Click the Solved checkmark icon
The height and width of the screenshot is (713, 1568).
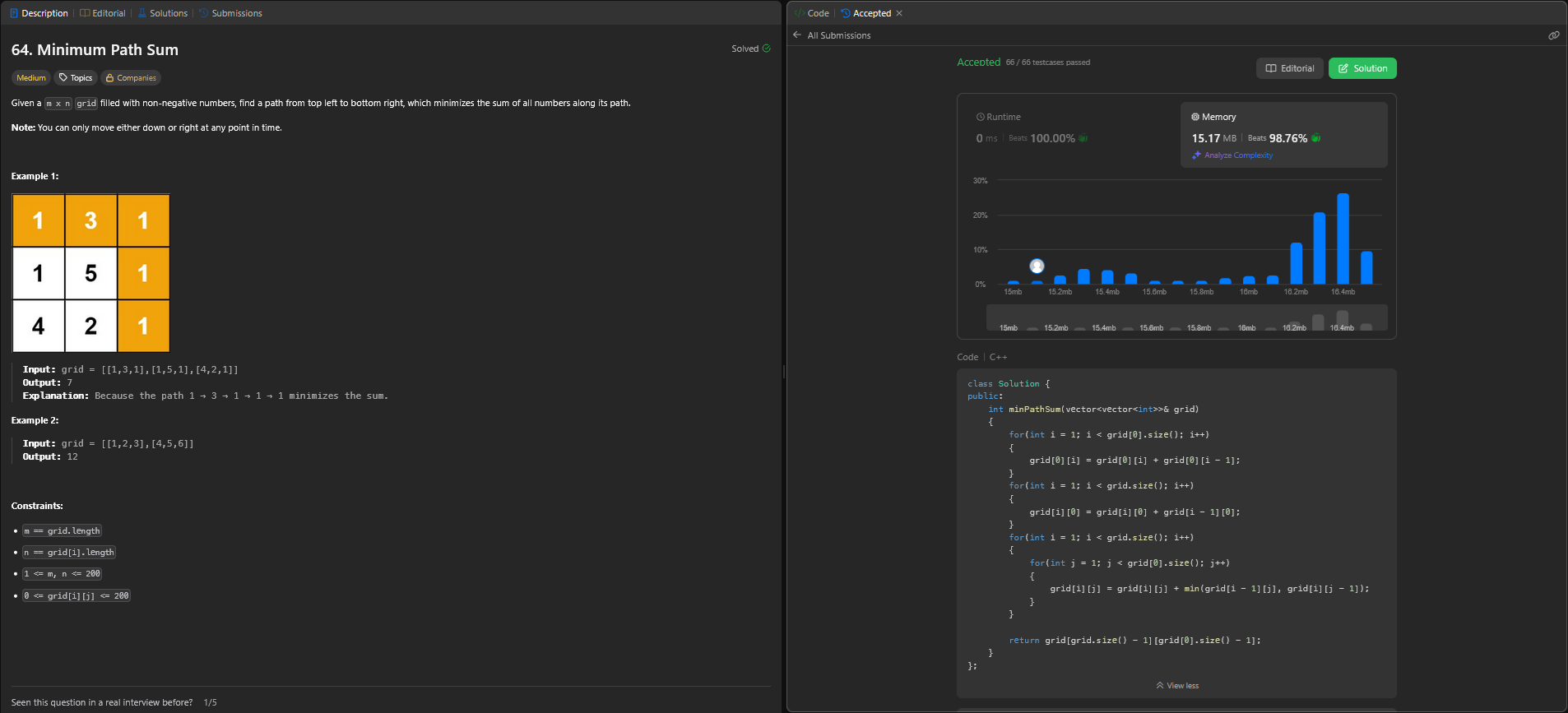click(x=766, y=49)
